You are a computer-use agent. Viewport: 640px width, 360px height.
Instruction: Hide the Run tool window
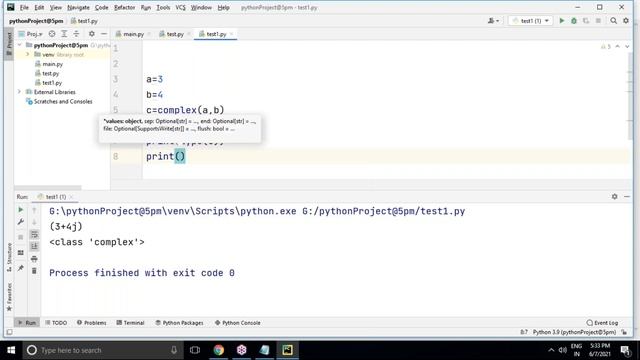pyautogui.click(x=627, y=197)
